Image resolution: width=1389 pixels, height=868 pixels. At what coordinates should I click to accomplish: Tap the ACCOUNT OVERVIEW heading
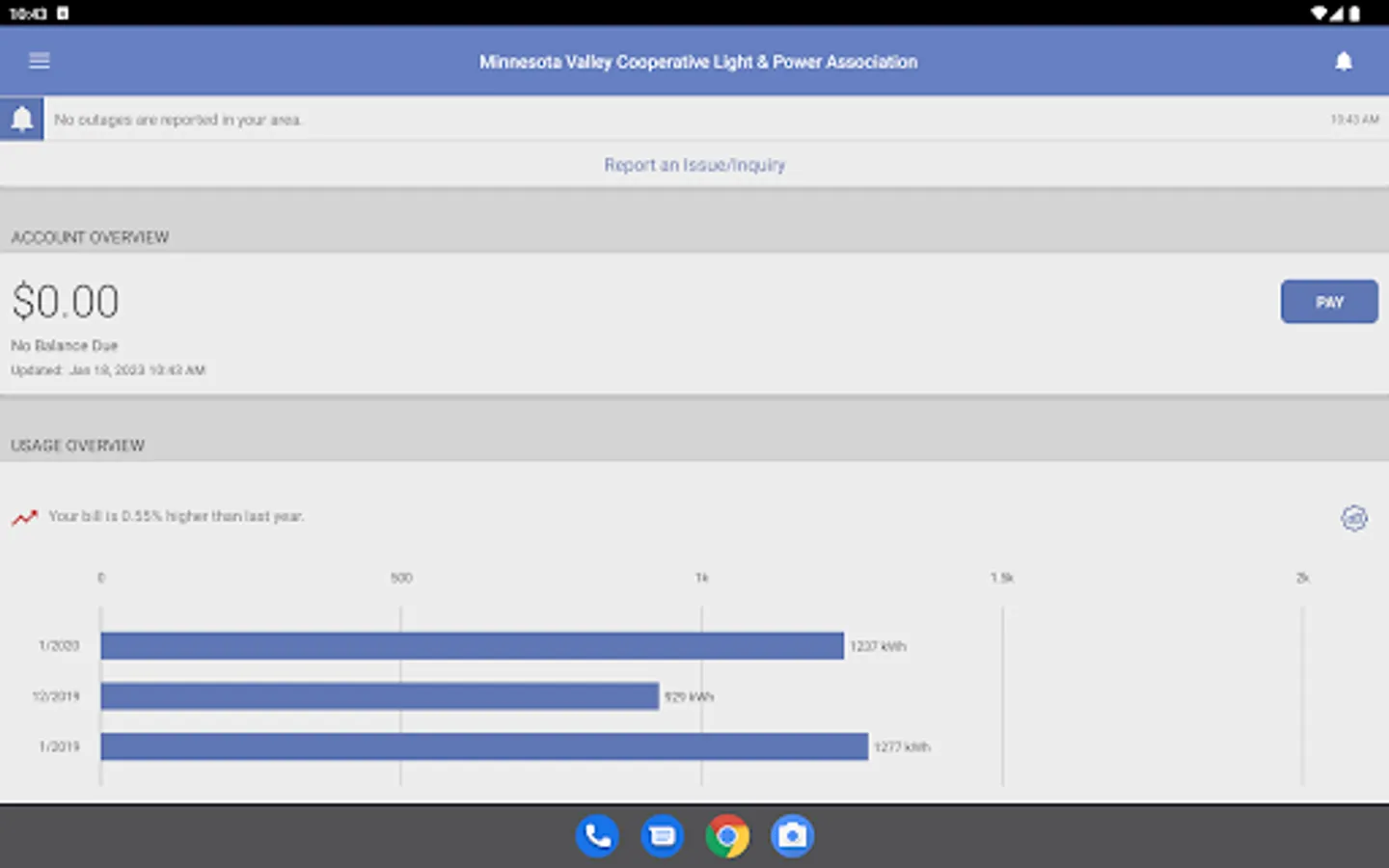pyautogui.click(x=90, y=237)
